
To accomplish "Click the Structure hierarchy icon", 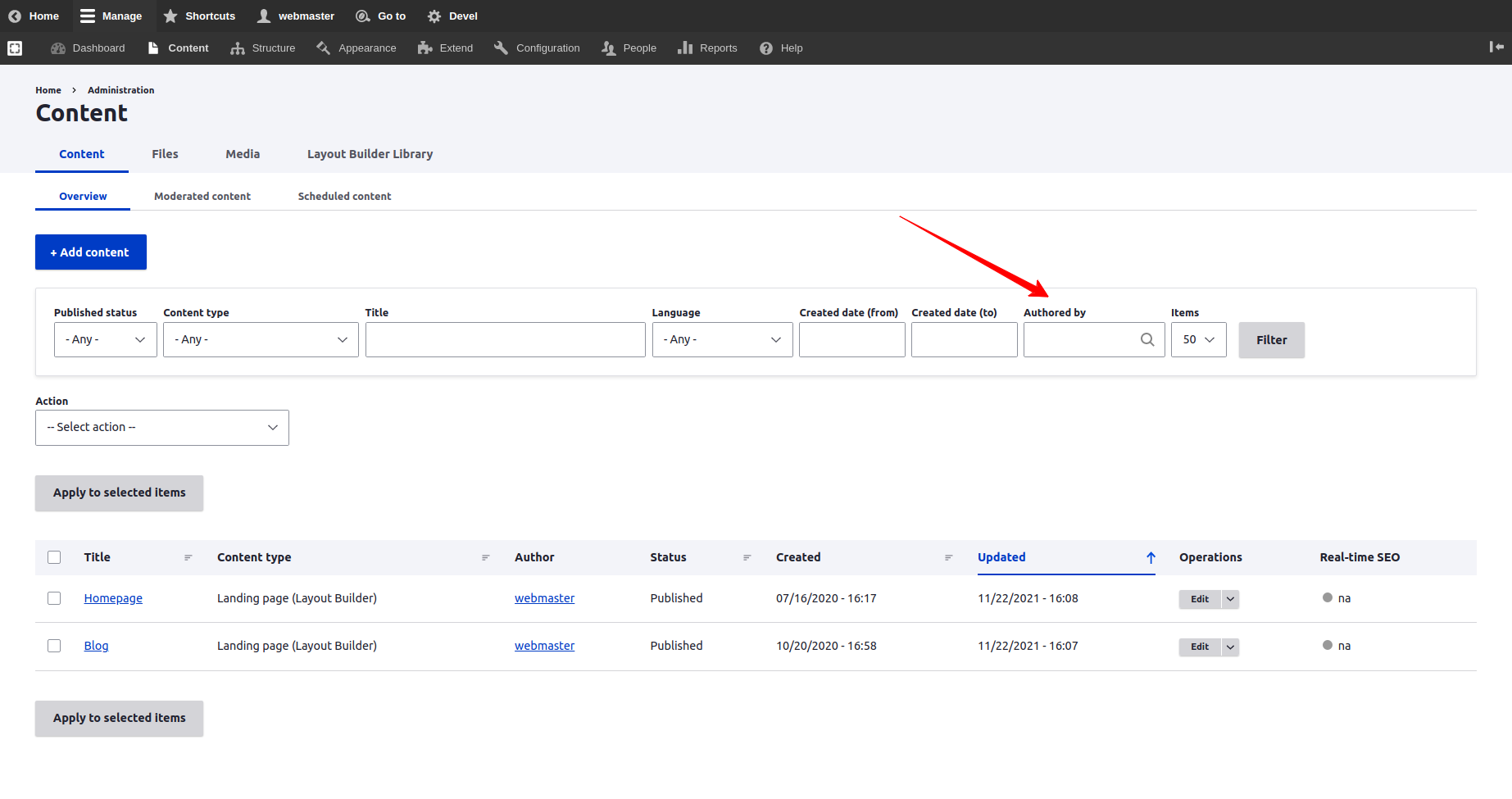I will [x=238, y=48].
